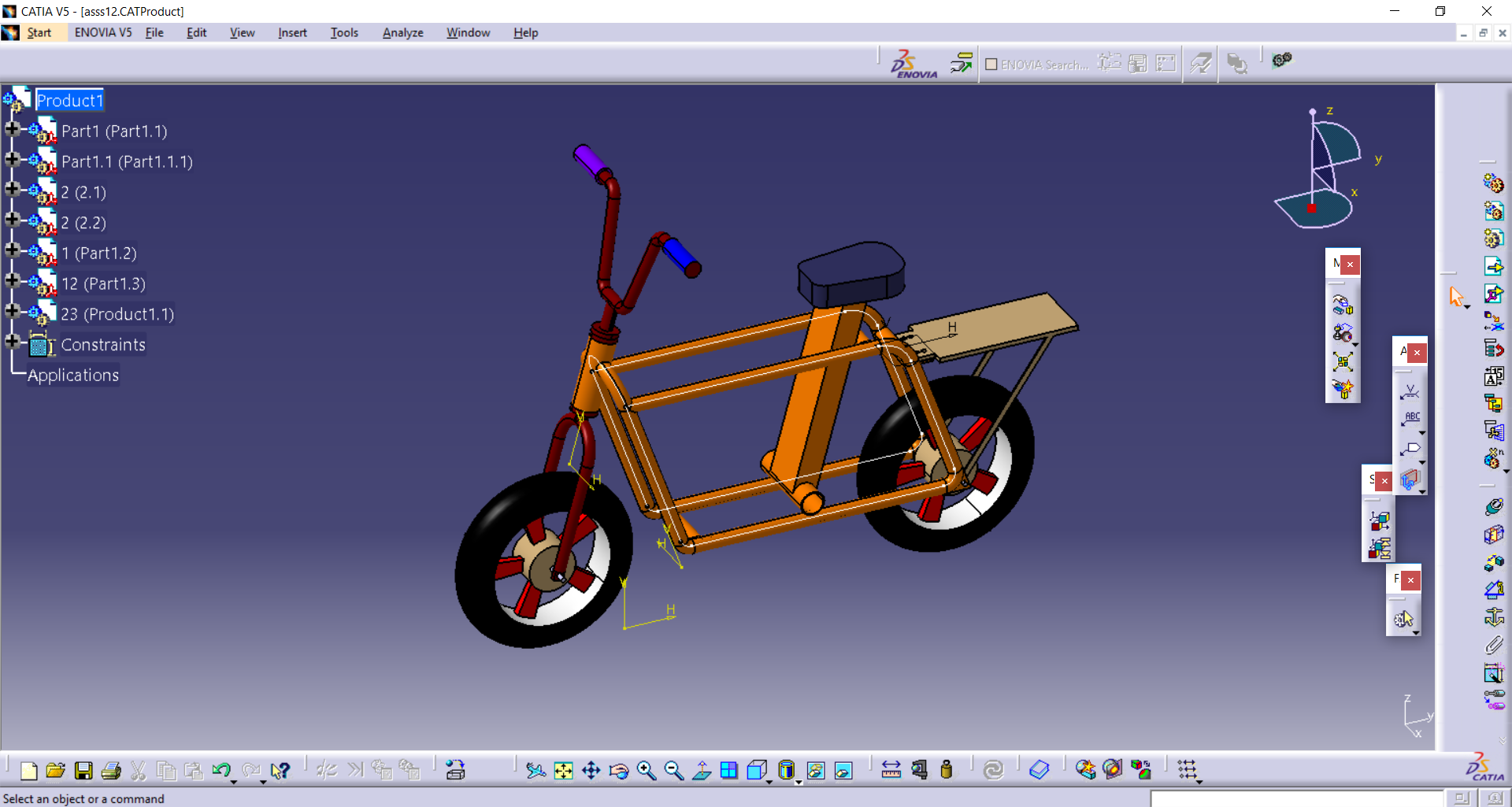This screenshot has width=1512, height=807.
Task: Expand the 2 (2.1) tree node
Action: 12,189
